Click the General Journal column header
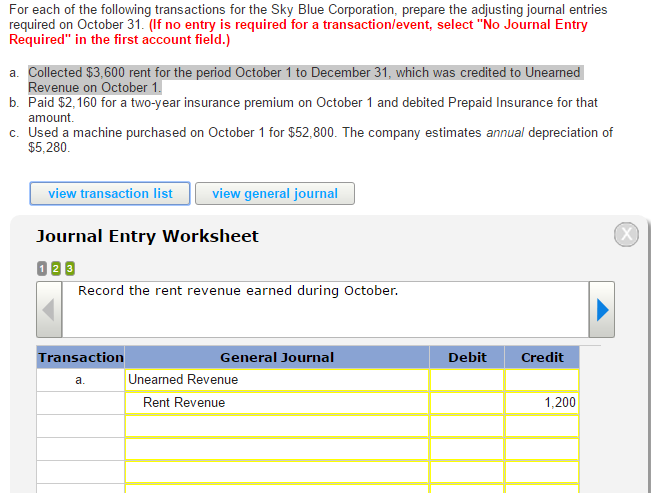651x496 pixels. tap(277, 357)
